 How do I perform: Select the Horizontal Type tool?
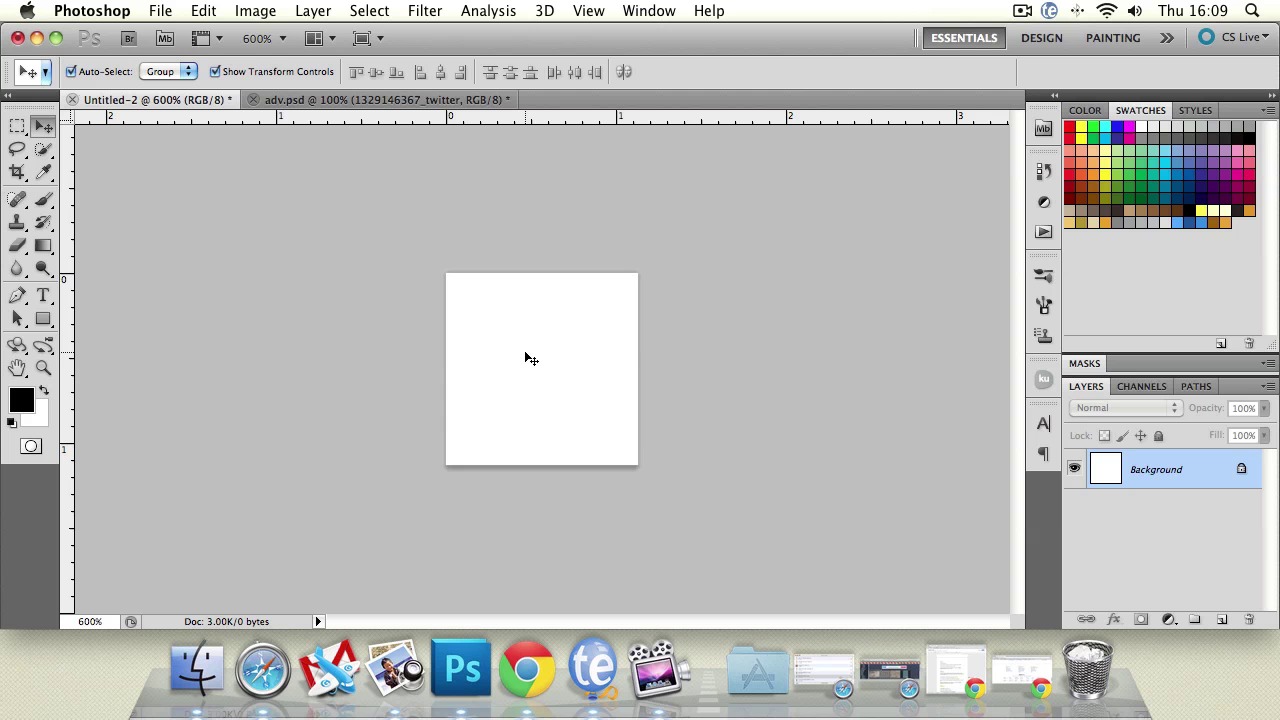click(x=43, y=295)
